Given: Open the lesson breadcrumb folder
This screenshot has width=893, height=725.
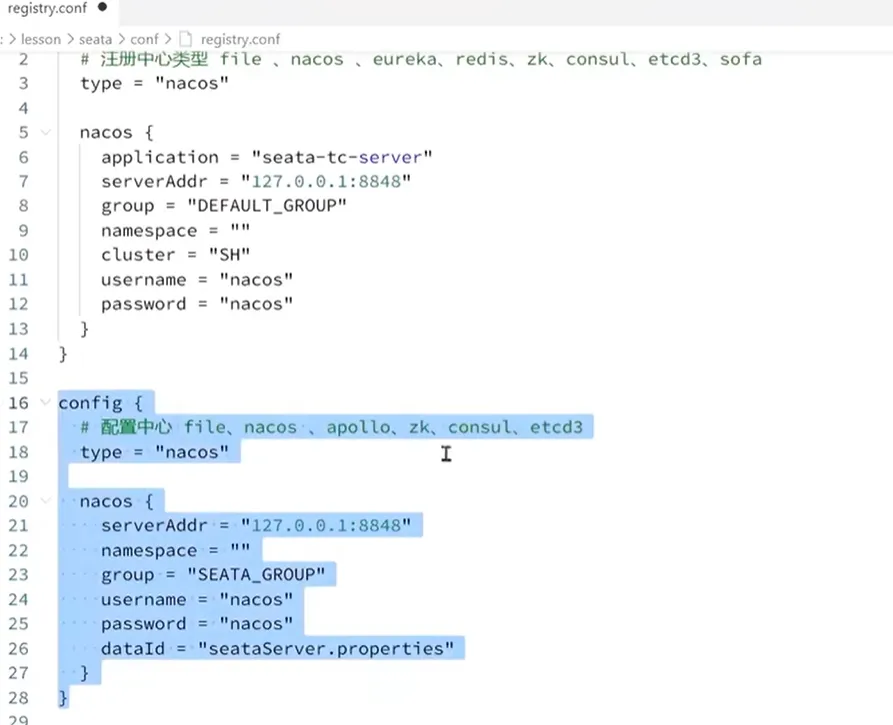Looking at the screenshot, I should [39, 39].
